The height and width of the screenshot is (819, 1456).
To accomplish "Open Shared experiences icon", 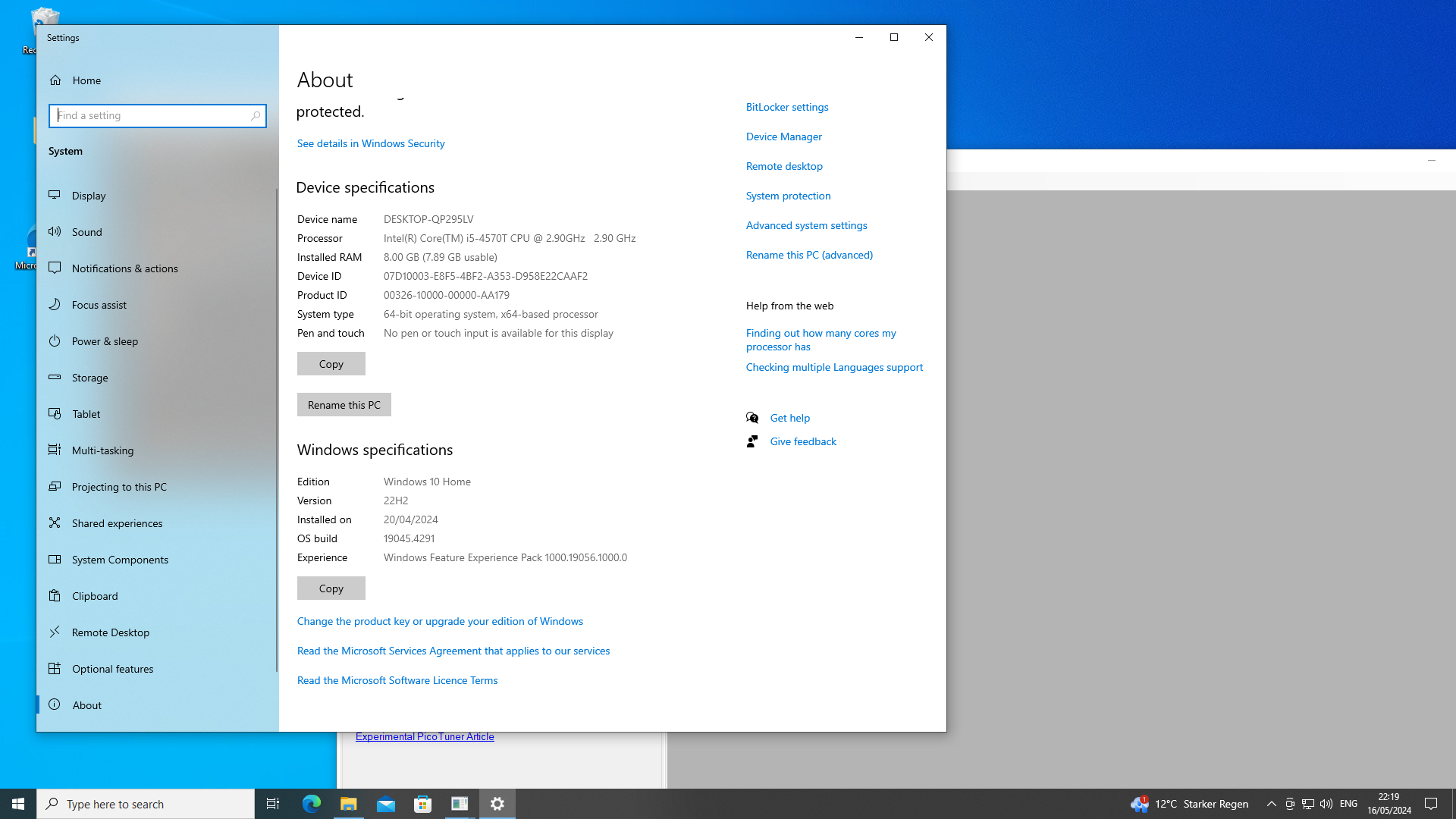I will [x=55, y=522].
